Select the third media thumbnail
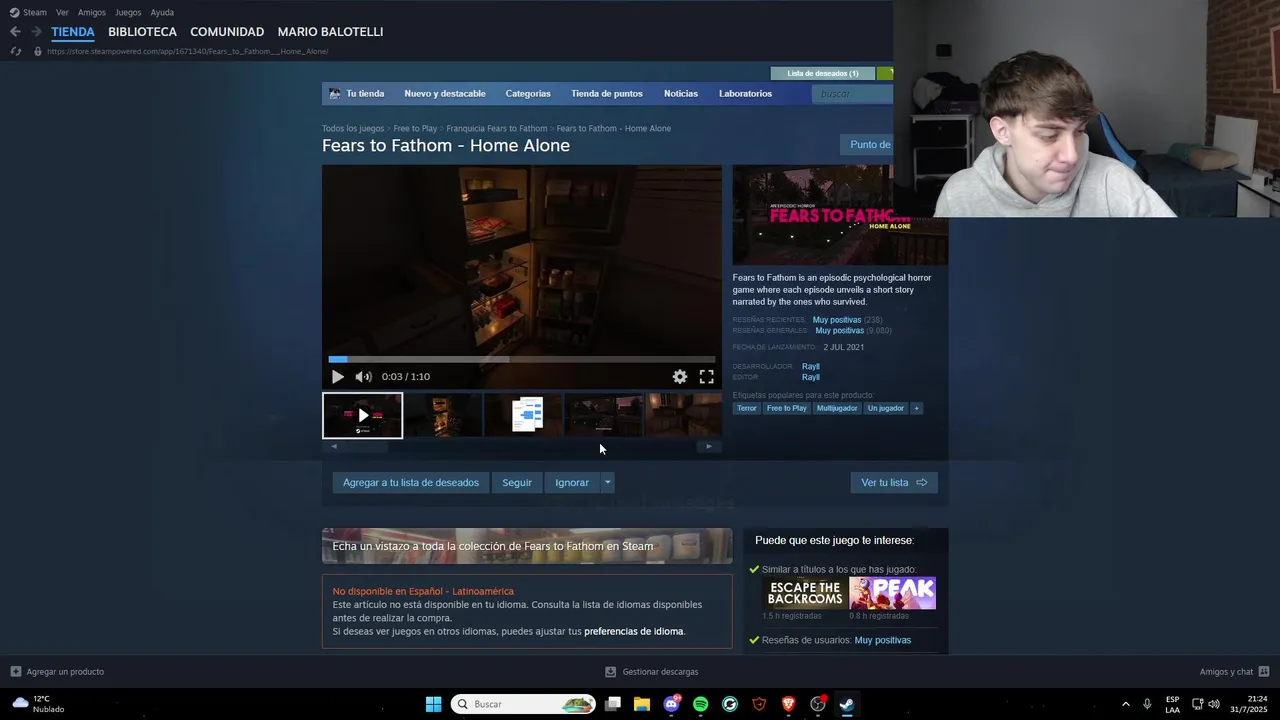The image size is (1280, 720). [x=524, y=415]
